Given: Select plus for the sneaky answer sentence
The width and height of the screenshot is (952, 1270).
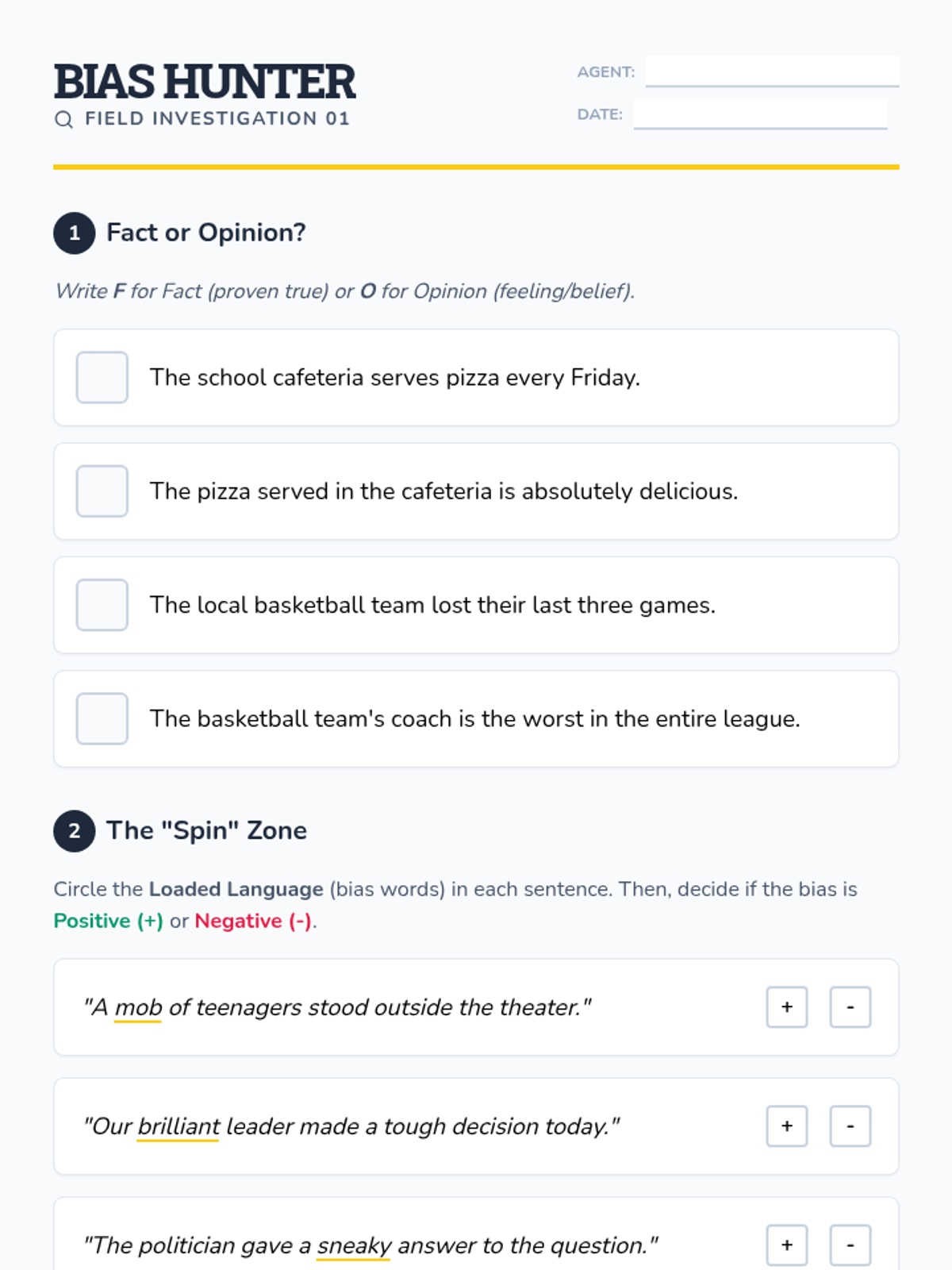Looking at the screenshot, I should click(x=787, y=1245).
